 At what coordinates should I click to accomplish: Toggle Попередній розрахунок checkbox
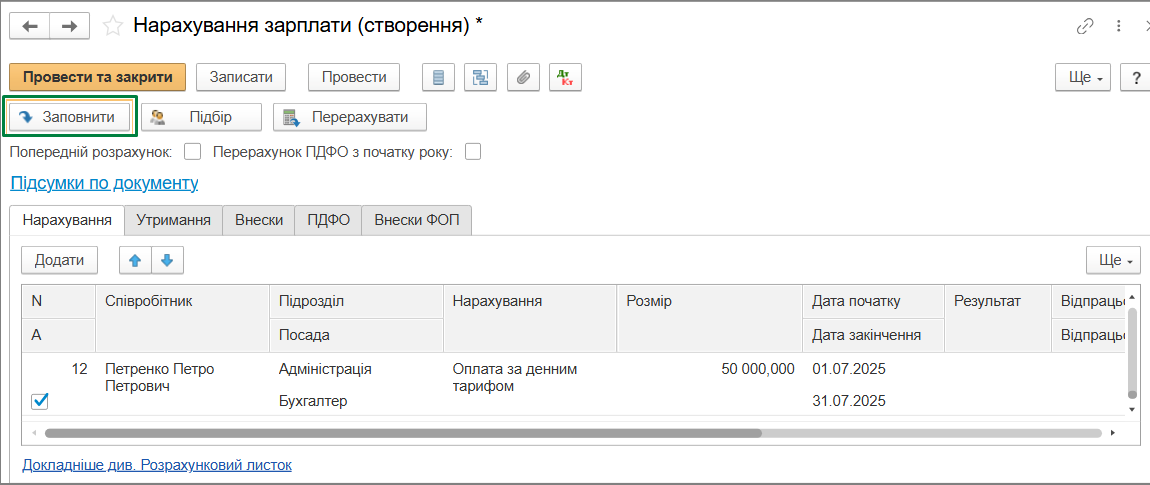pyautogui.click(x=192, y=152)
